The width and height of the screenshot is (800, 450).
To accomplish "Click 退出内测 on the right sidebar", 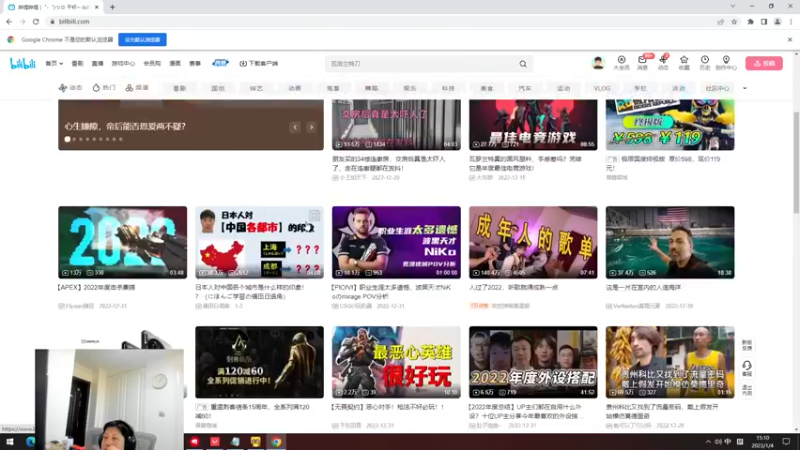I will click(747, 390).
